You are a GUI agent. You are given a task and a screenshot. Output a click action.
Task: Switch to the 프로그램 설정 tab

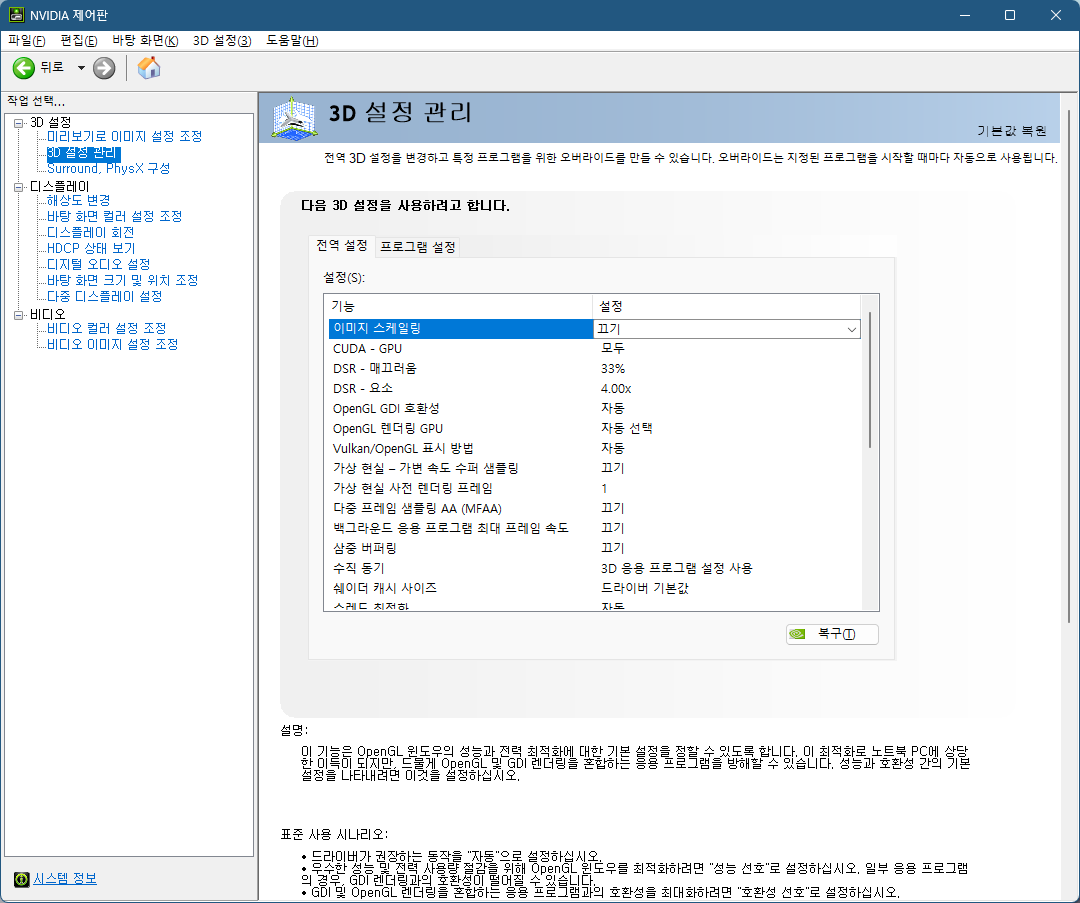[417, 247]
